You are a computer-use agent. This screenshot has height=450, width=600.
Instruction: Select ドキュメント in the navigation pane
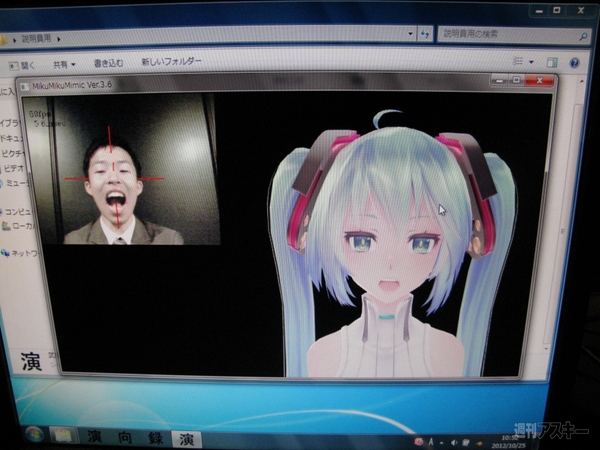pos(11,139)
